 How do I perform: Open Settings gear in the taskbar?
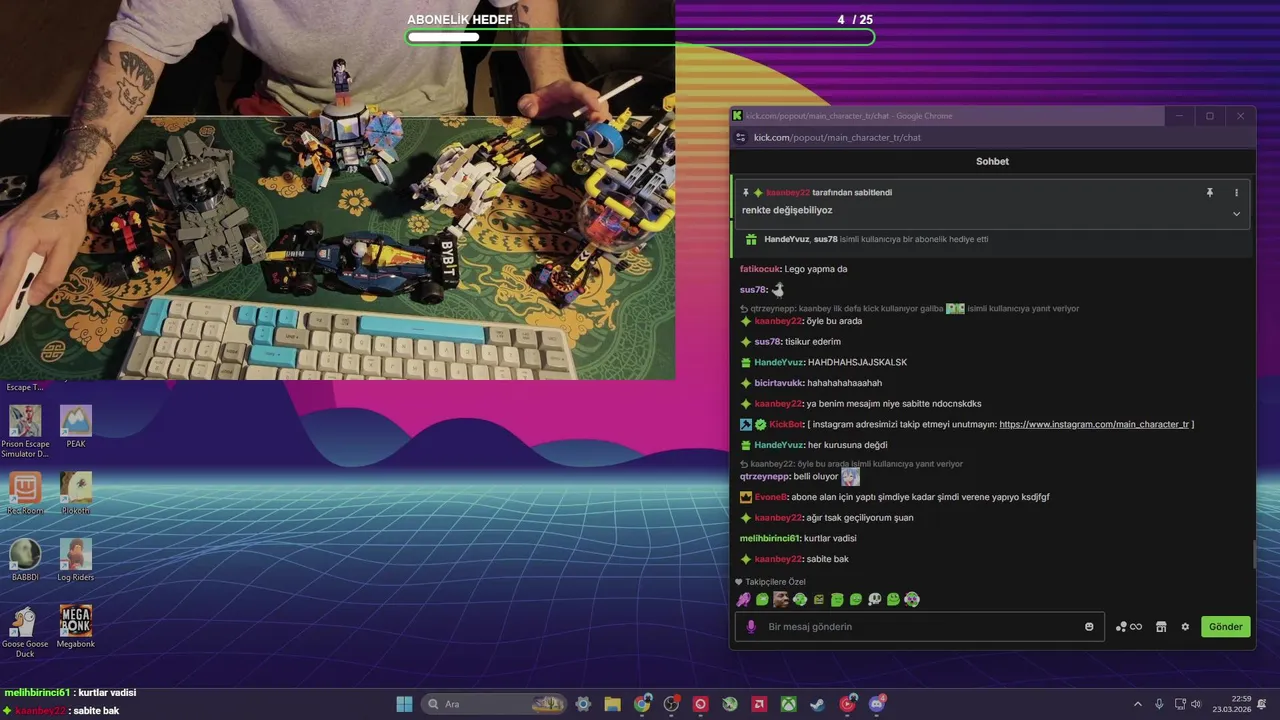583,704
